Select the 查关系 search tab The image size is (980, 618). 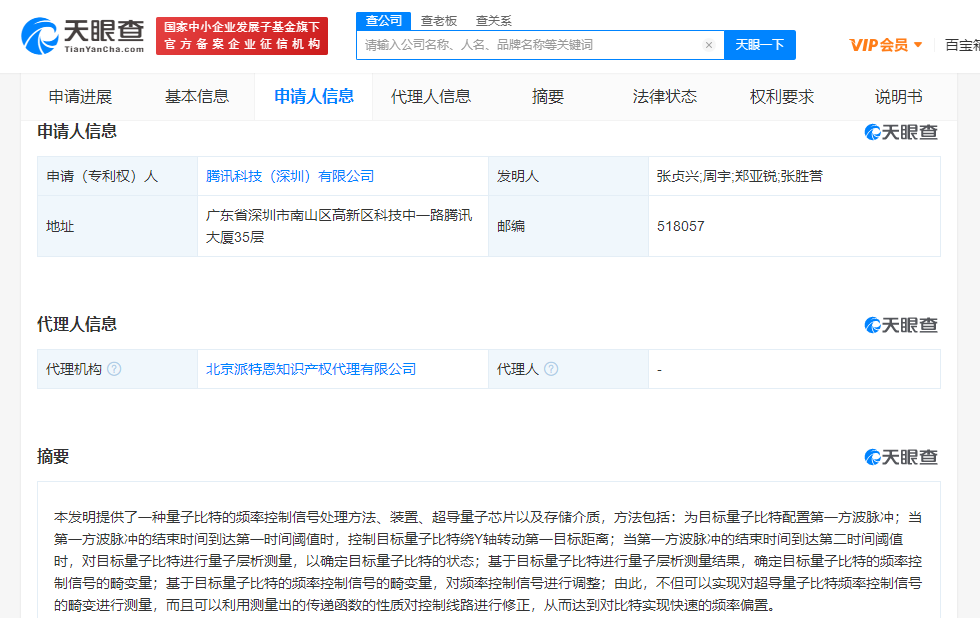click(x=494, y=21)
